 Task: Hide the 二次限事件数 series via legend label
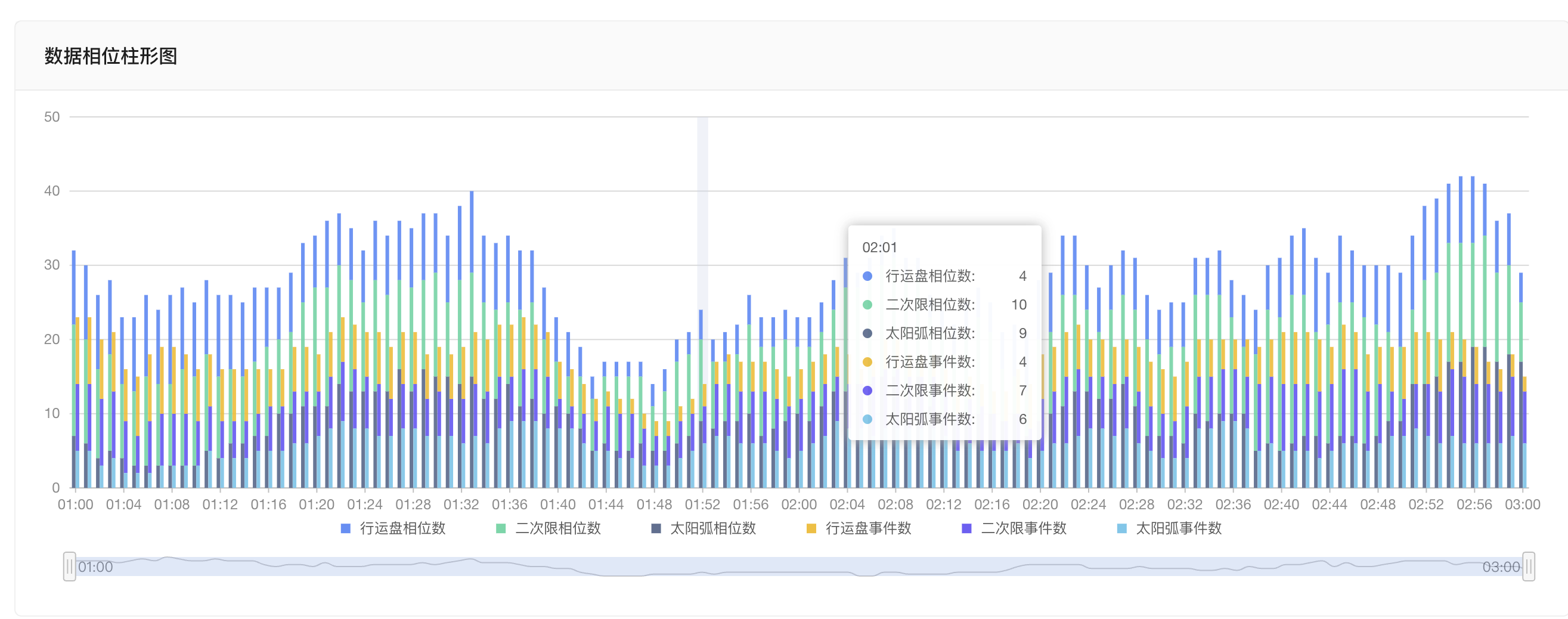1023,528
